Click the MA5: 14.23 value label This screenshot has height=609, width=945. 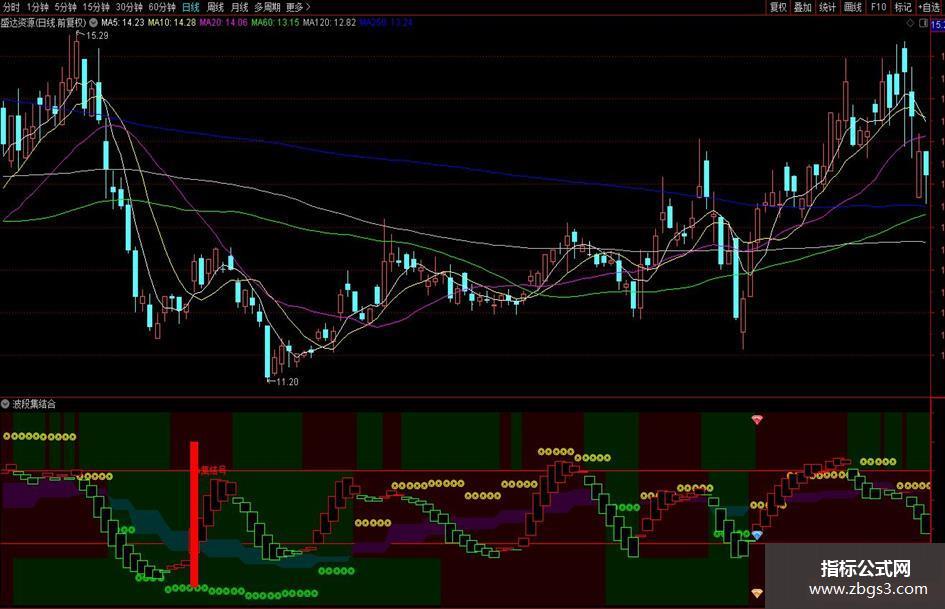[123, 22]
